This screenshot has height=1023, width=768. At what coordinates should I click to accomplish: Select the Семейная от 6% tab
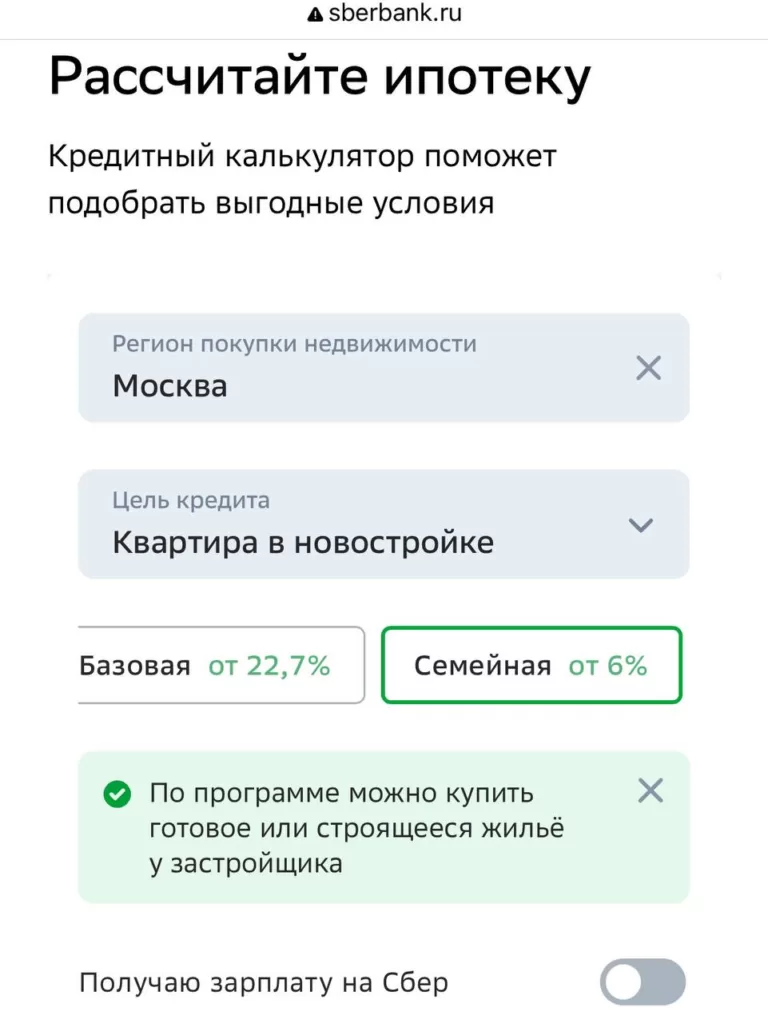[x=530, y=664]
